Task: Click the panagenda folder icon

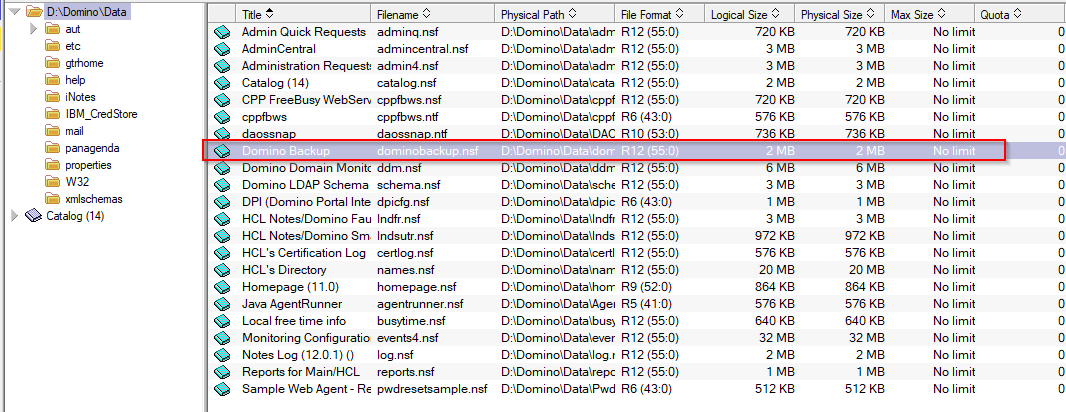Action: click(53, 148)
